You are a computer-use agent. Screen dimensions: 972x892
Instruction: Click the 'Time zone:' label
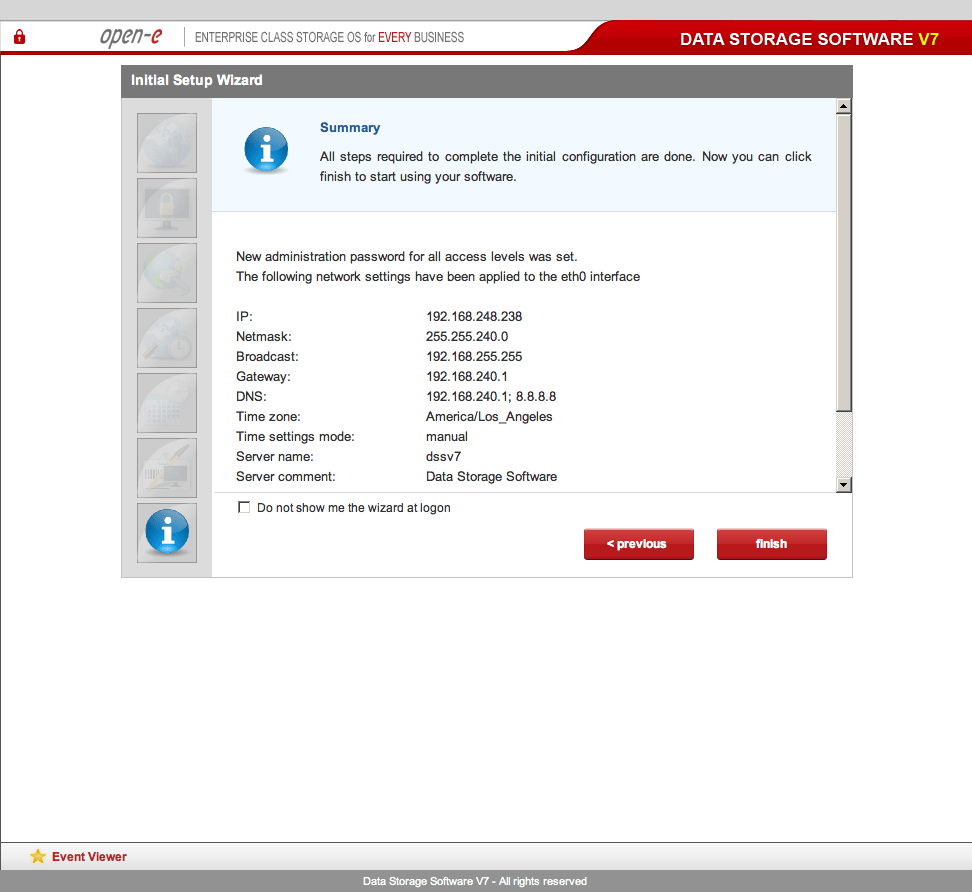pos(268,417)
